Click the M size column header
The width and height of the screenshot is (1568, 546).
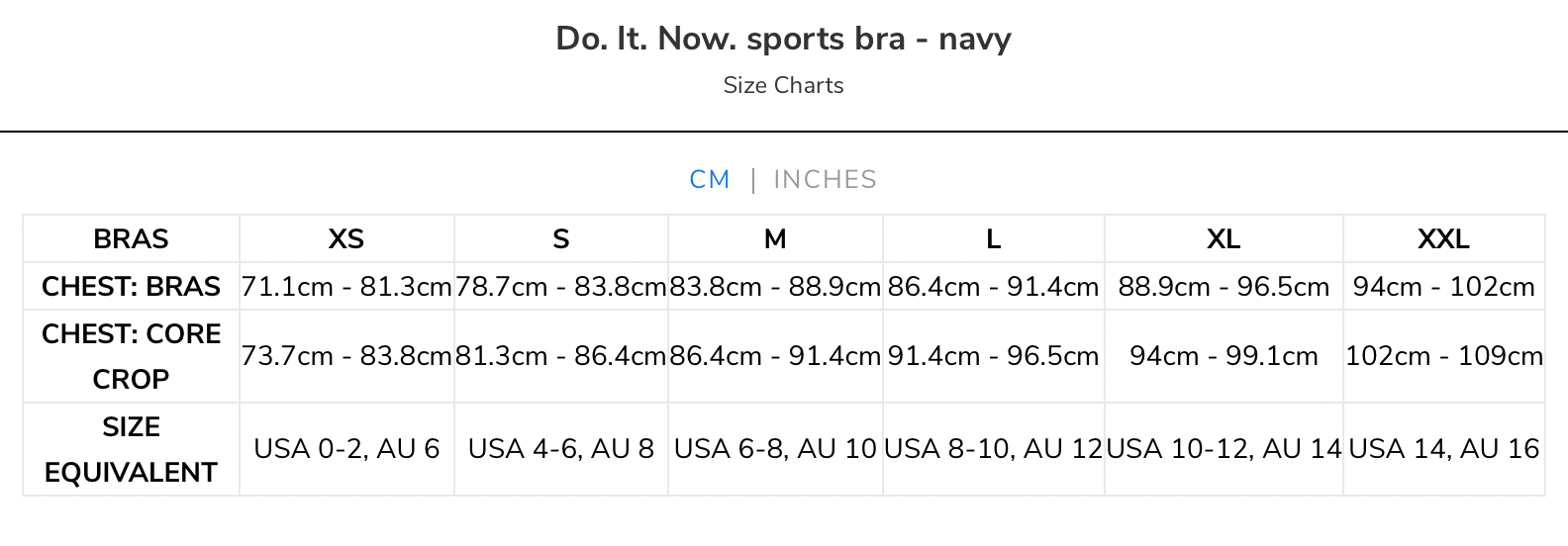[x=775, y=238]
